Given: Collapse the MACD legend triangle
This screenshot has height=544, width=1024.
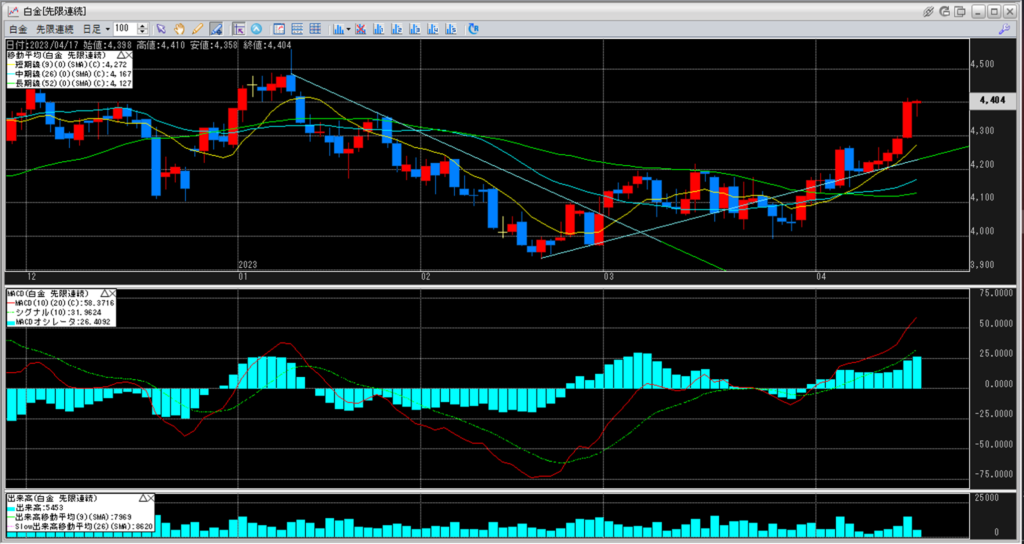Looking at the screenshot, I should [103, 293].
